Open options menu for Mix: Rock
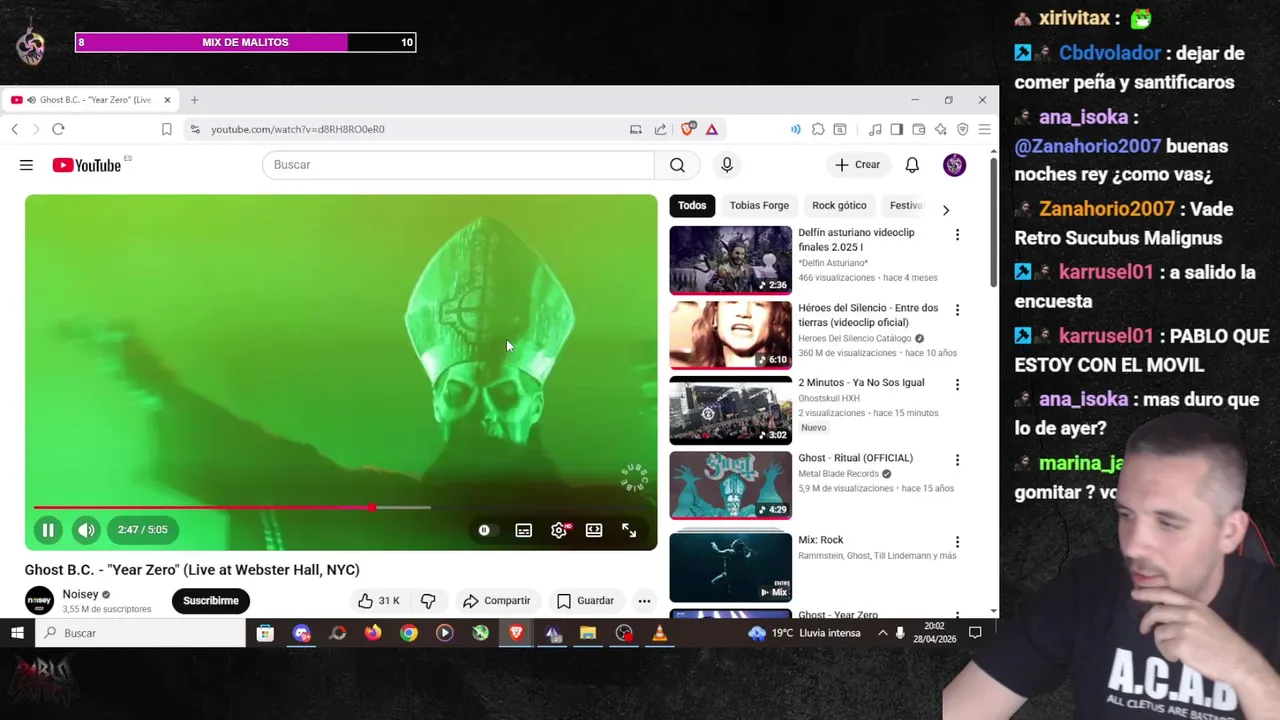 point(957,542)
